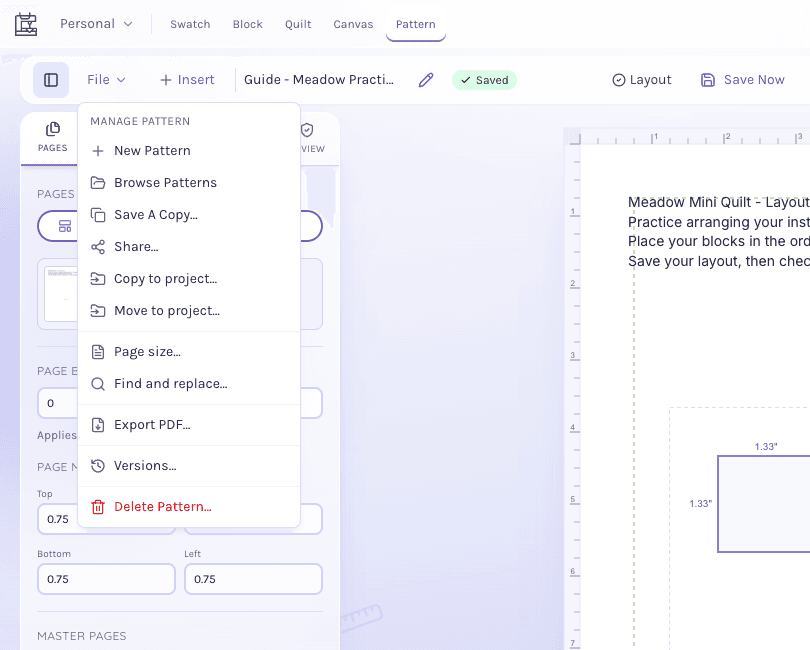This screenshot has width=810, height=650.
Task: Click the floppy disk save icon
Action: [708, 80]
